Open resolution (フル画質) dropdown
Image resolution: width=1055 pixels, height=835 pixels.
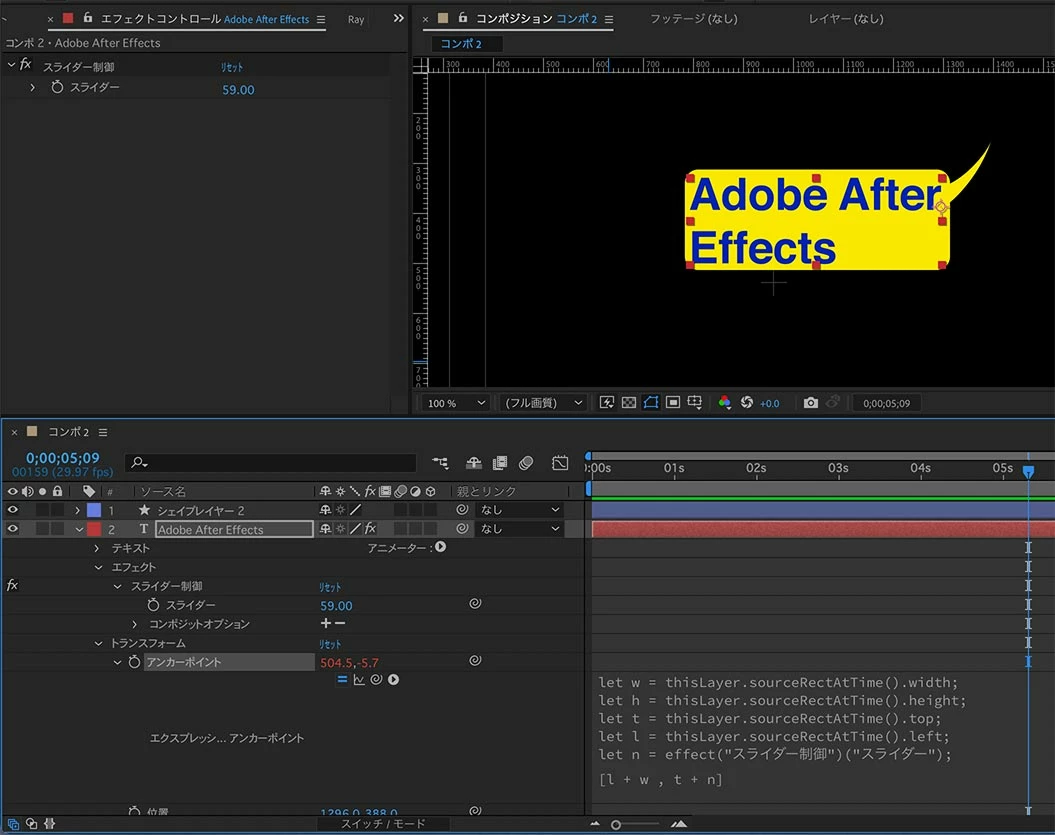[542, 403]
